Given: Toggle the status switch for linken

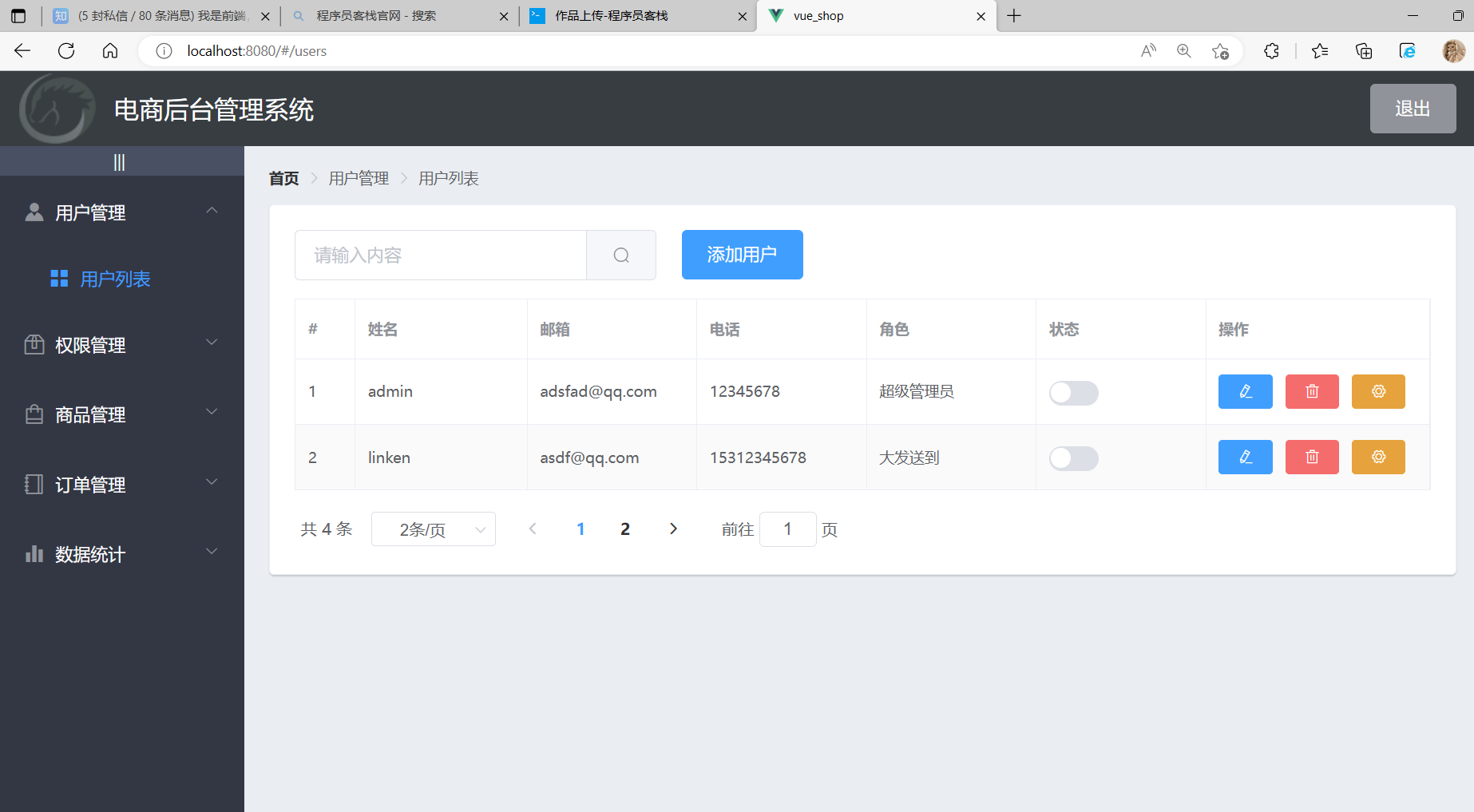Looking at the screenshot, I should point(1073,457).
